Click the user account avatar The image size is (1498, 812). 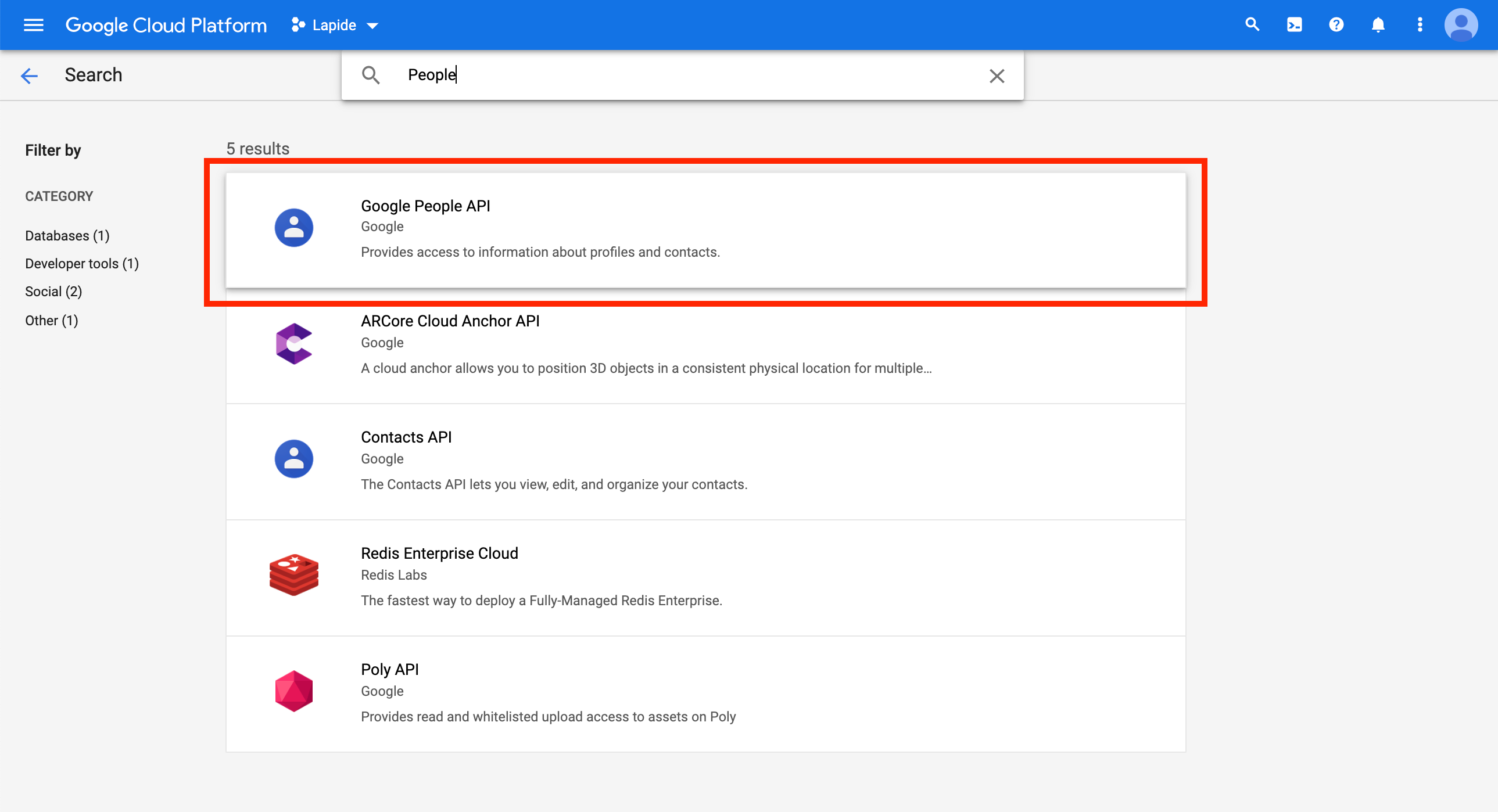(1460, 25)
